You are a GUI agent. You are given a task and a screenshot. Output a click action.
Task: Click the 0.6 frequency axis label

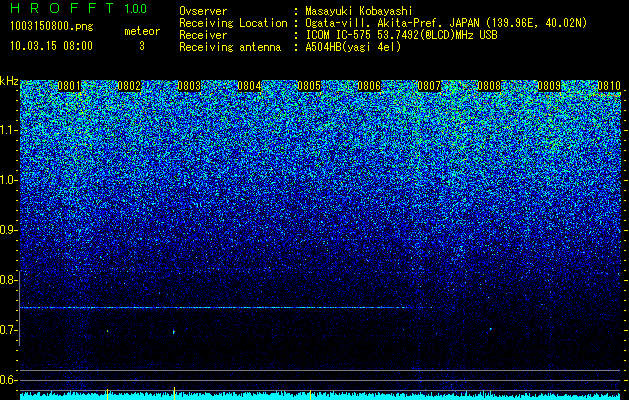(x=7, y=380)
